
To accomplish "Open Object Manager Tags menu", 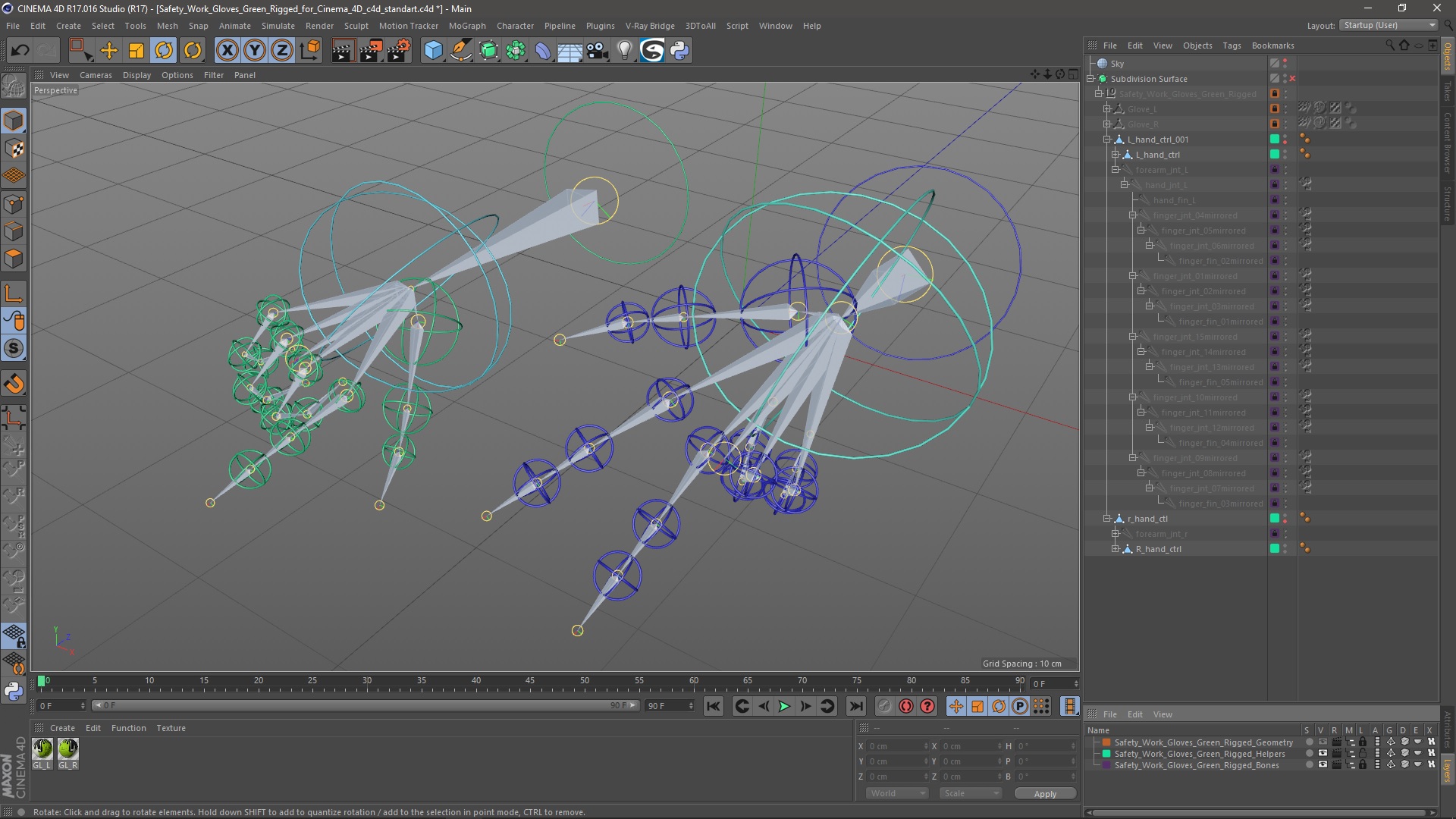I will click(1232, 45).
